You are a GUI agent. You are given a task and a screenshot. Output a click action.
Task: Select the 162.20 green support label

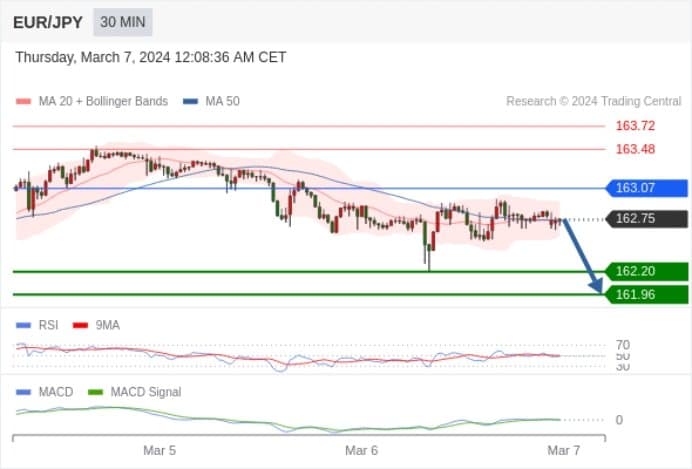coord(647,271)
